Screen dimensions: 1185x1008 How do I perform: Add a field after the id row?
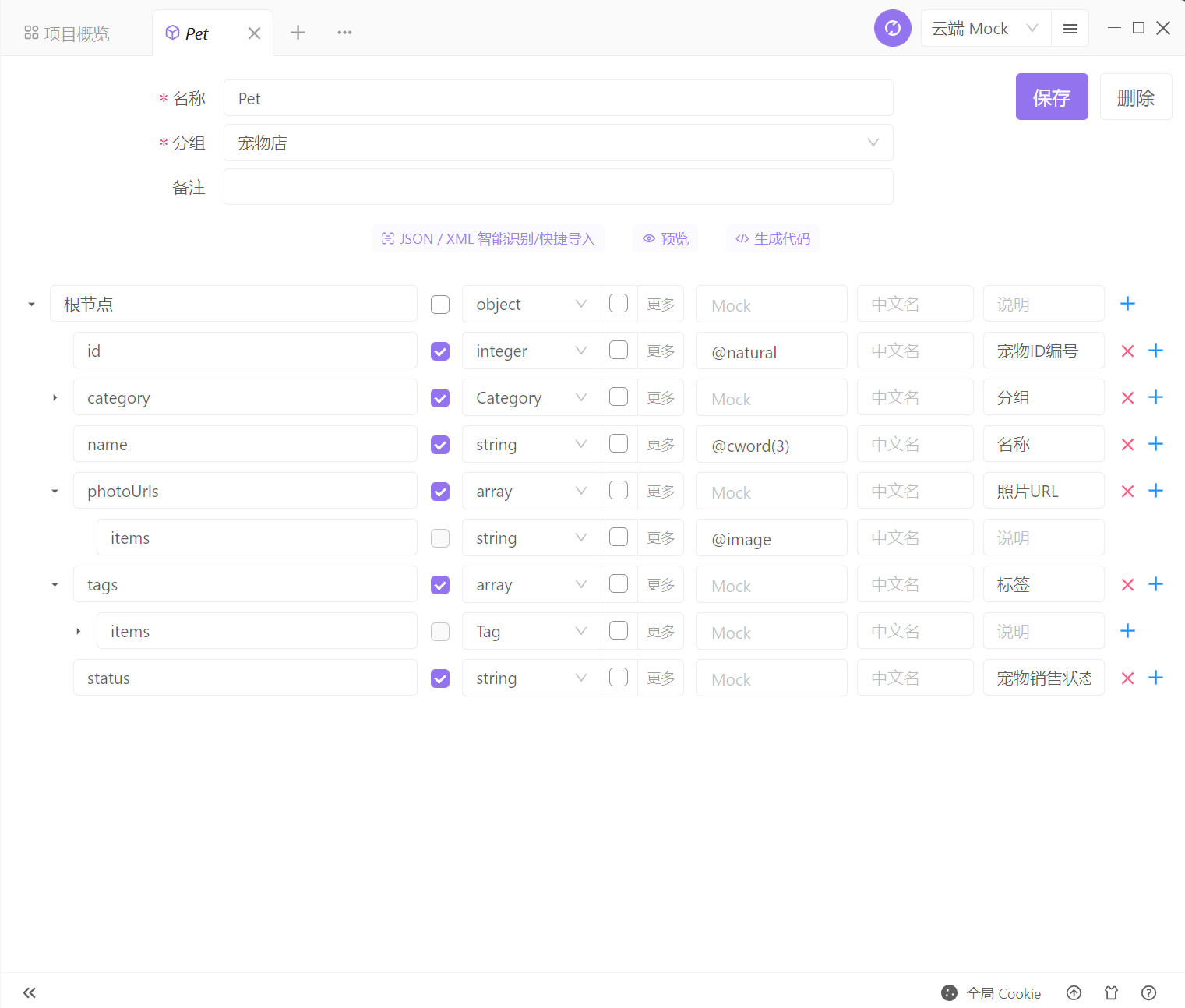click(1155, 351)
